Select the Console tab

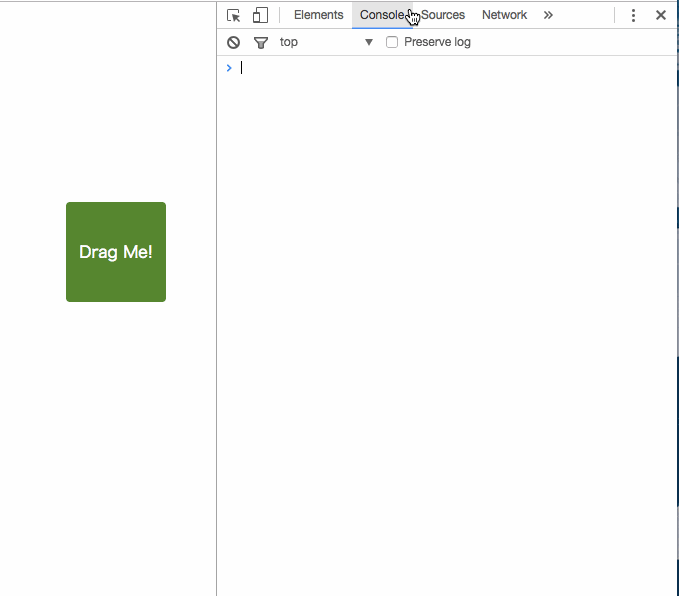(382, 15)
